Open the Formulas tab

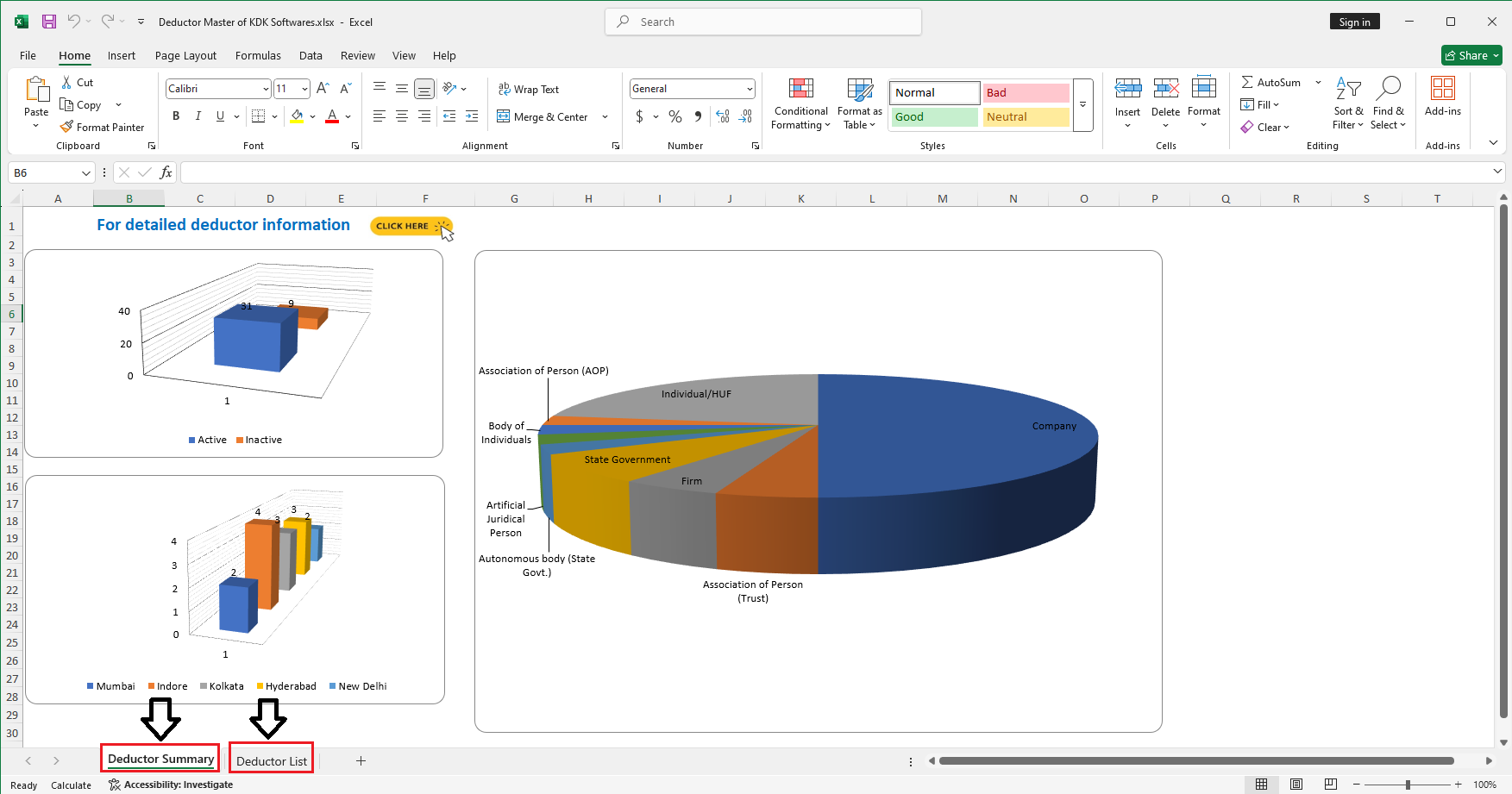tap(258, 55)
